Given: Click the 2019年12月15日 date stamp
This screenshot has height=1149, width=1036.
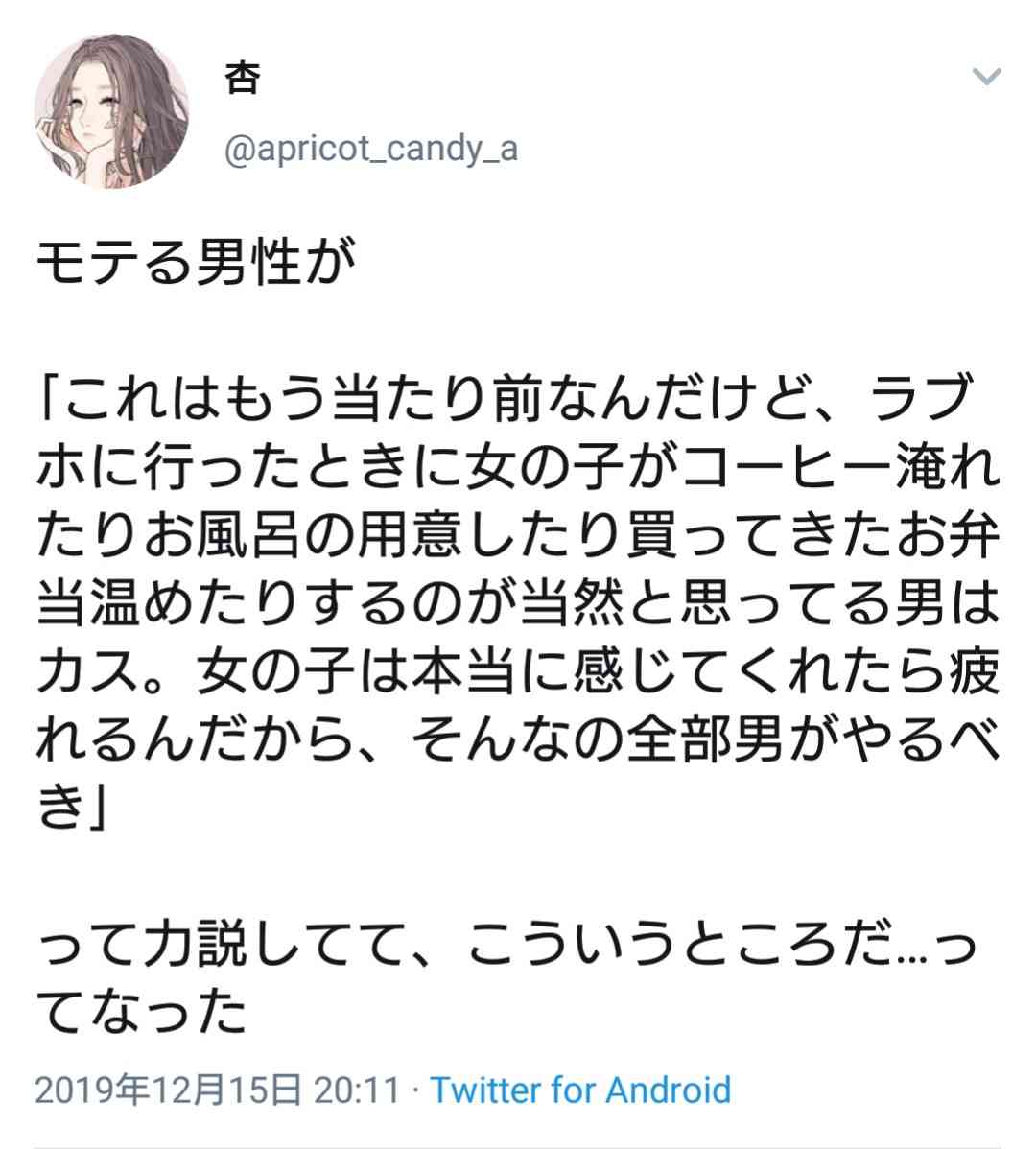Looking at the screenshot, I should 168,1090.
